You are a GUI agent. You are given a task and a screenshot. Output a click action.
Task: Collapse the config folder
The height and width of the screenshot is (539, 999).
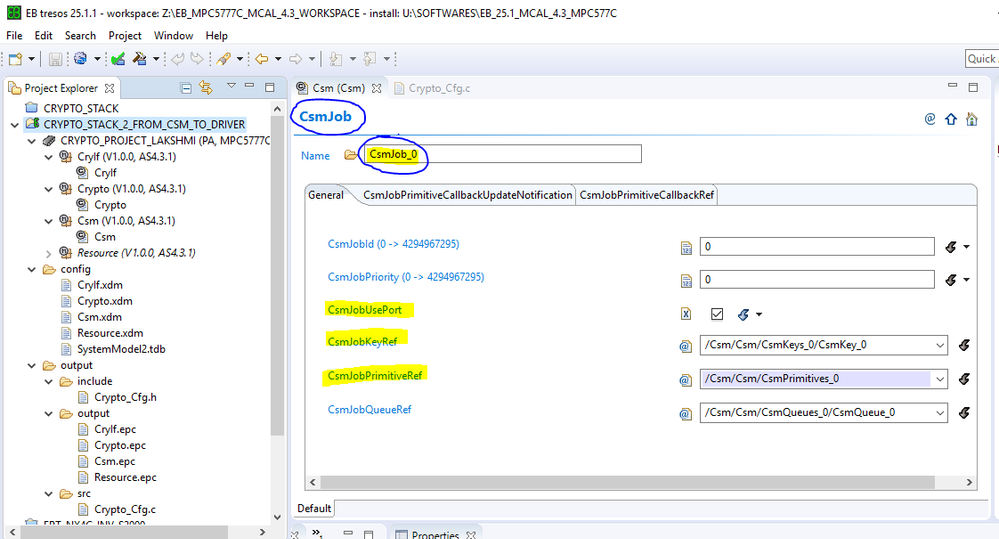pos(31,270)
